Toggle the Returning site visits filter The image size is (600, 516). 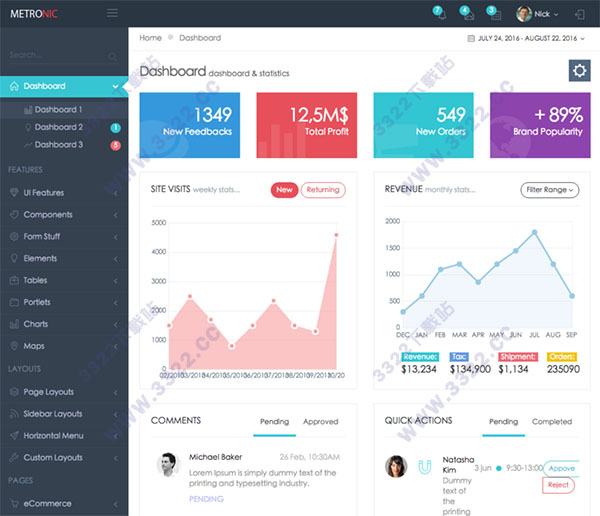pos(323,190)
